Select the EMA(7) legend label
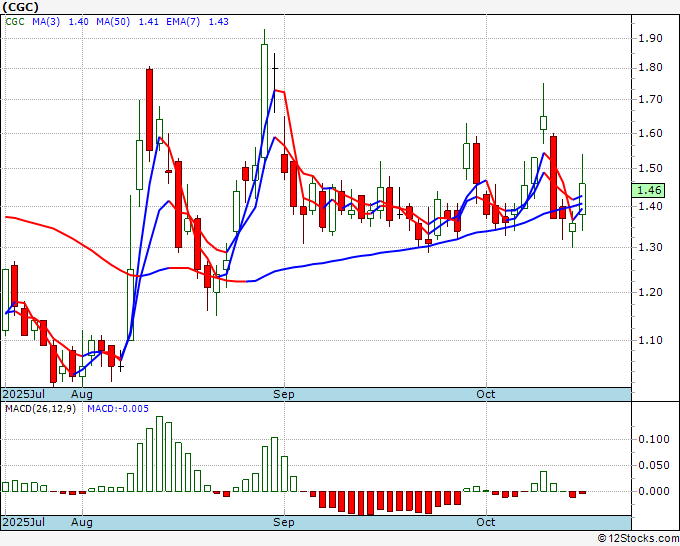 tap(183, 22)
